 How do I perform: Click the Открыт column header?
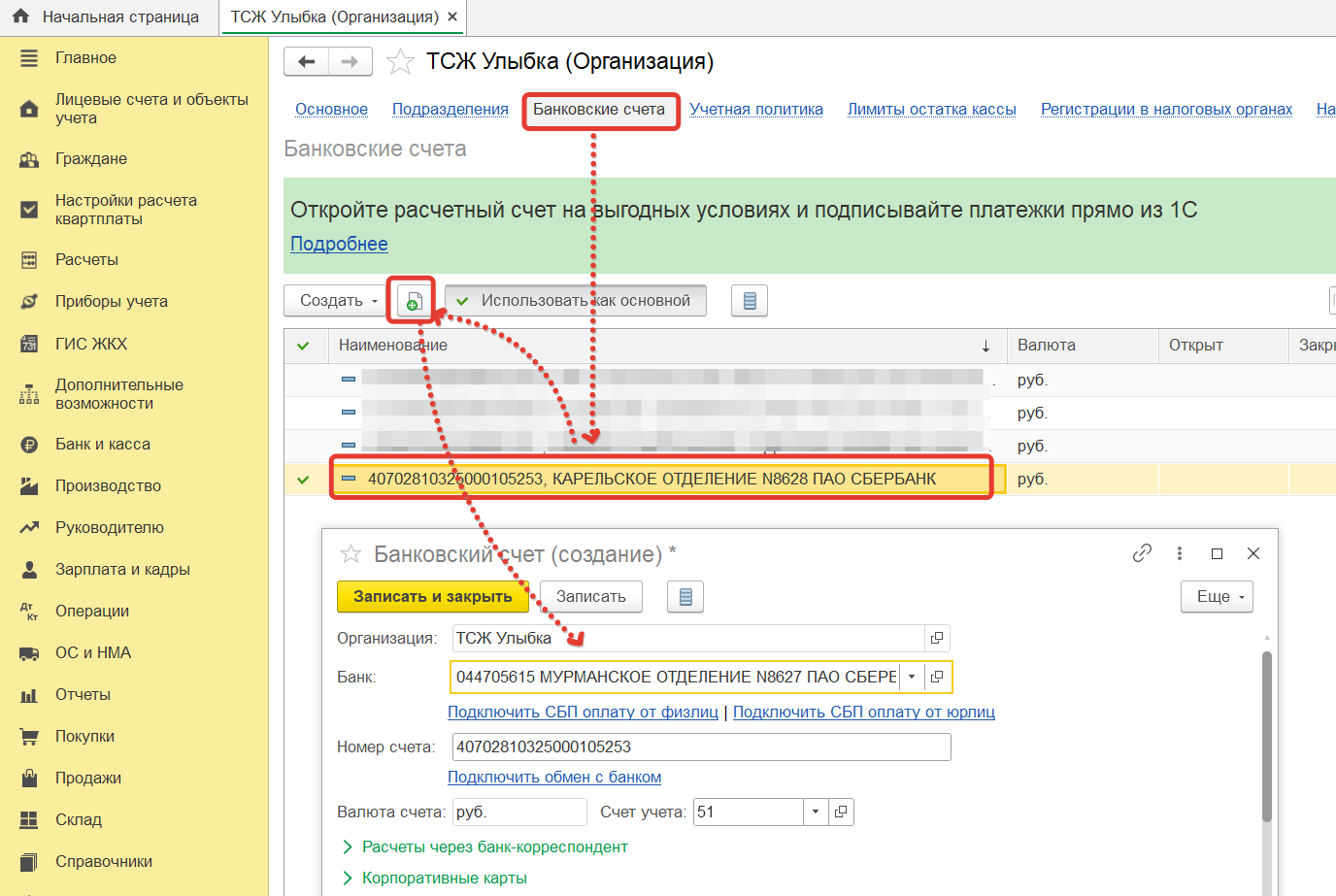(x=1223, y=346)
